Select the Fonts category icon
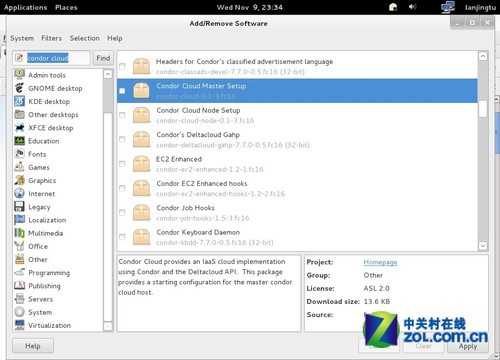The height and width of the screenshot is (360, 500). tap(19, 154)
